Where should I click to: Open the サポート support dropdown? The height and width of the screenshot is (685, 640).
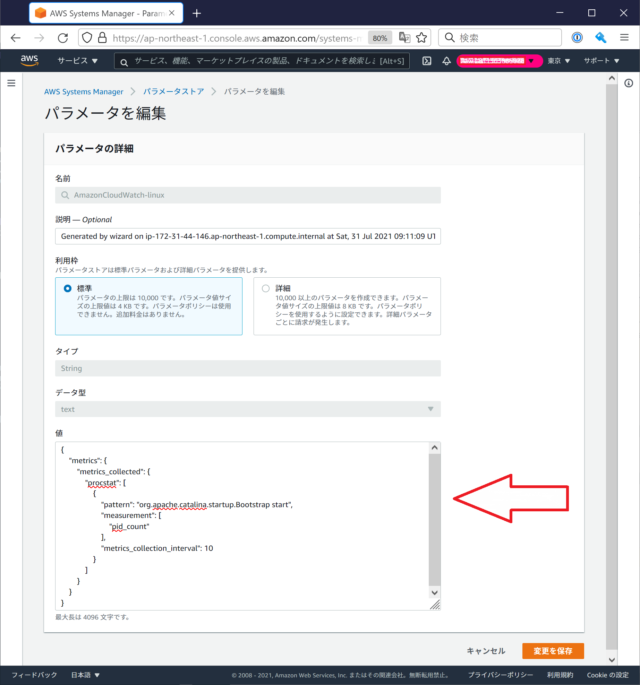[x=601, y=61]
